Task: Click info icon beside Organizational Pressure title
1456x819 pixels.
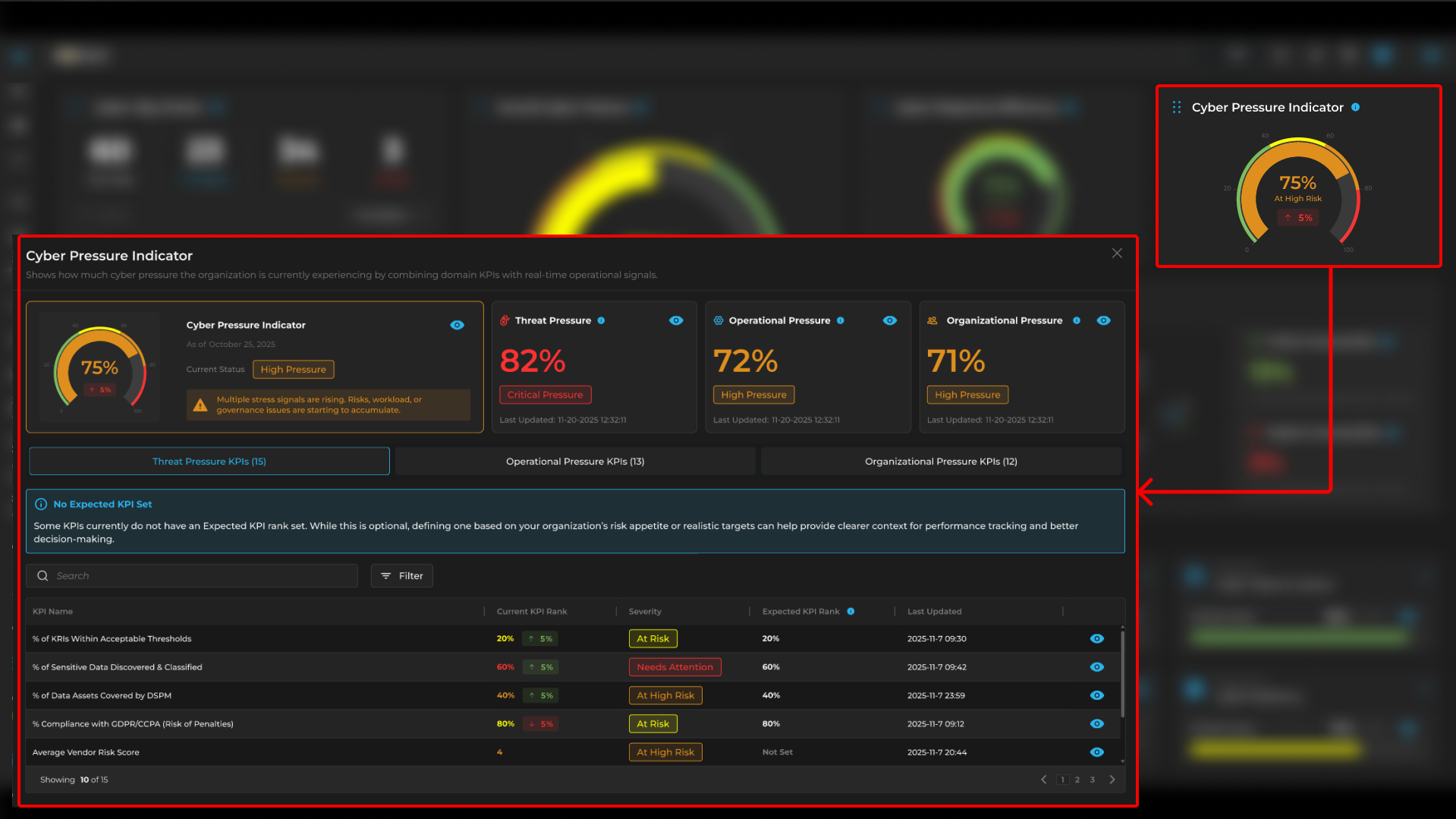Action: 1076,320
